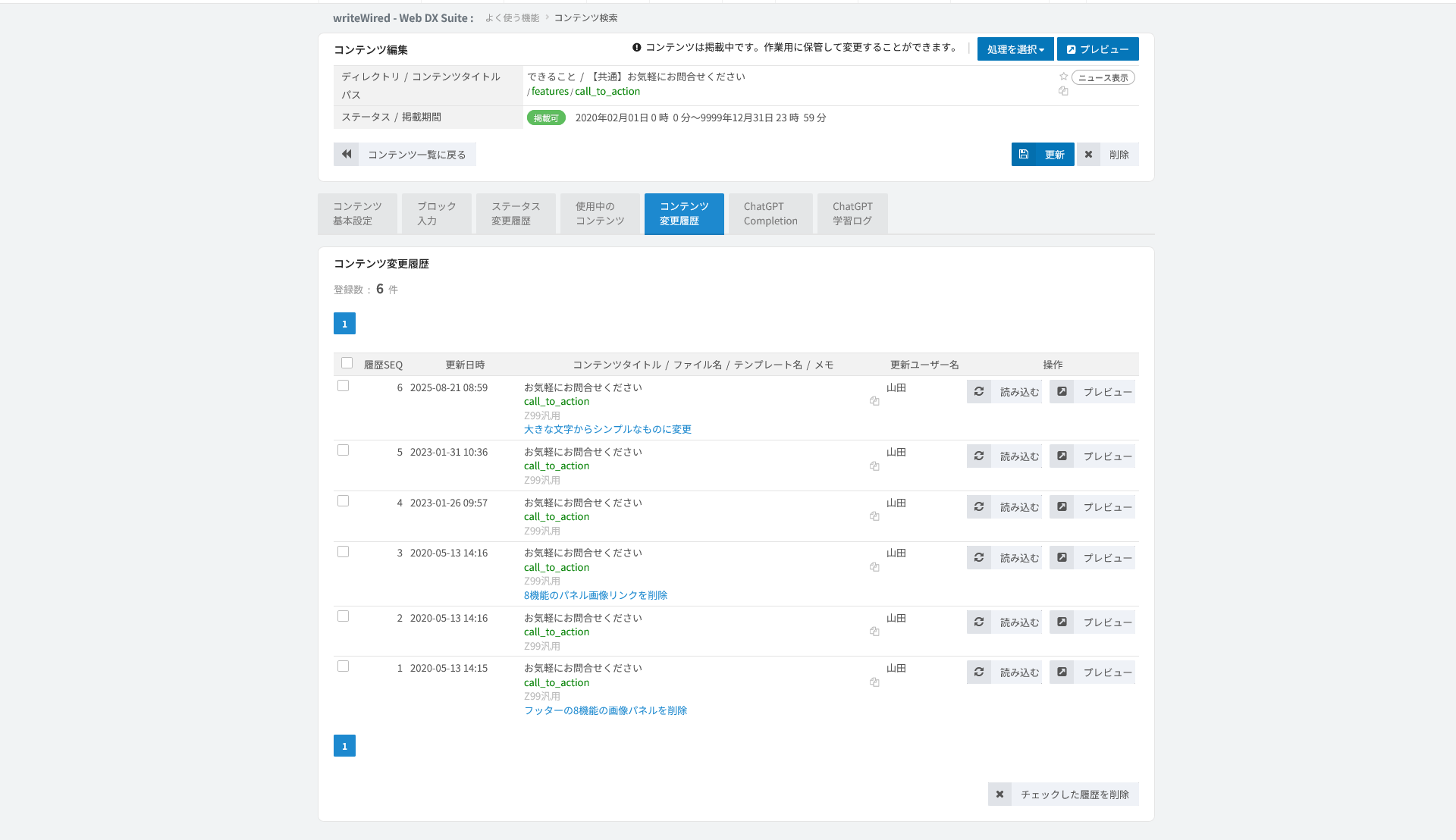The width and height of the screenshot is (1456, 840).
Task: Click the features path link
Action: point(550,91)
